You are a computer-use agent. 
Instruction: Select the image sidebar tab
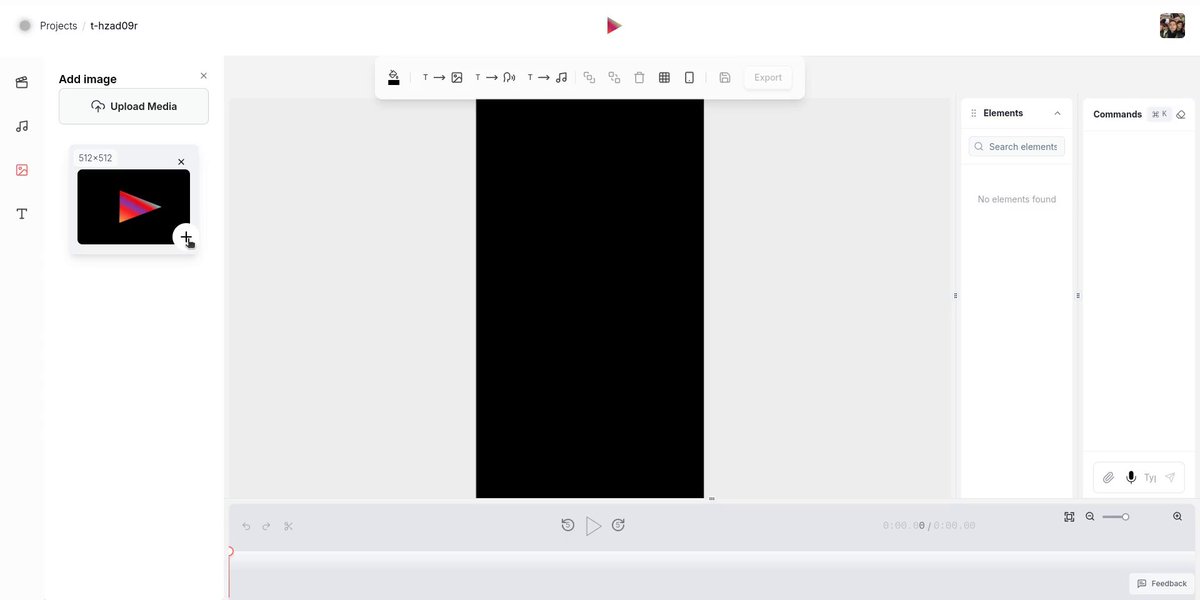pyautogui.click(x=22, y=170)
